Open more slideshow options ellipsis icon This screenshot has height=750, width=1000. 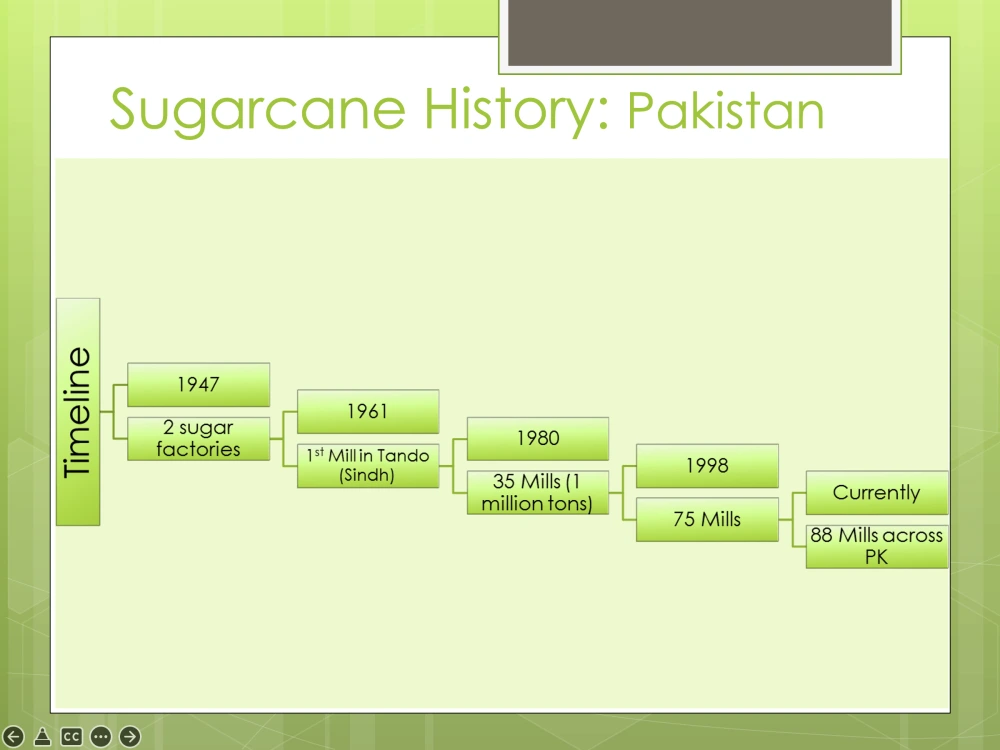click(x=101, y=737)
